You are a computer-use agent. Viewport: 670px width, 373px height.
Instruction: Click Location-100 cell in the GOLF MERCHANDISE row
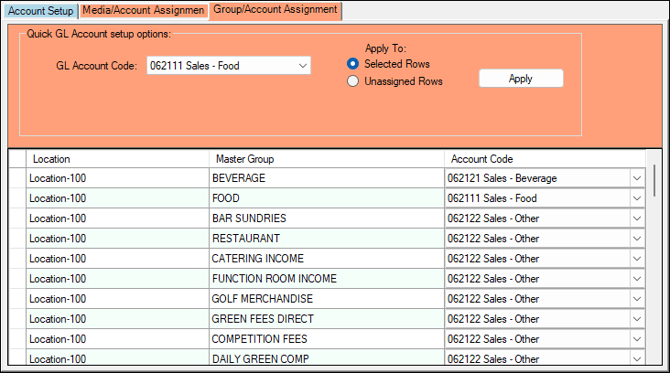click(x=118, y=299)
